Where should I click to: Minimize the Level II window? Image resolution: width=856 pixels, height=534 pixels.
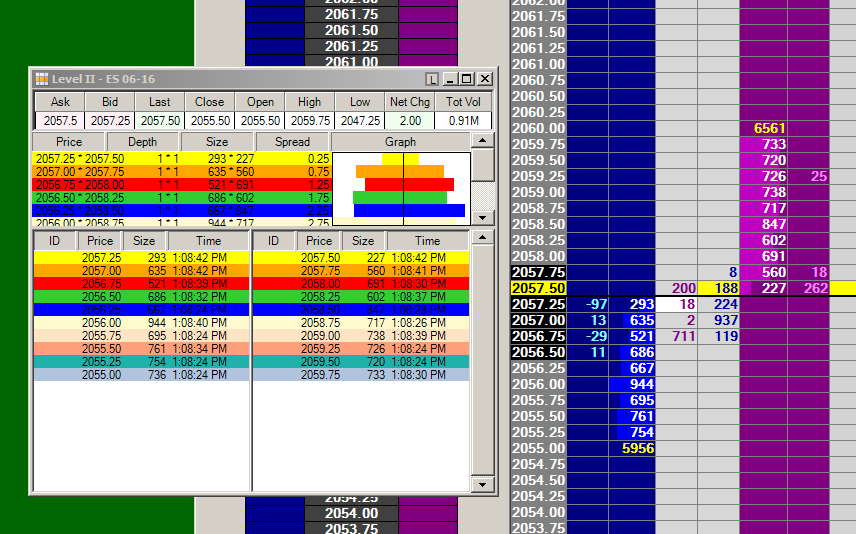450,79
